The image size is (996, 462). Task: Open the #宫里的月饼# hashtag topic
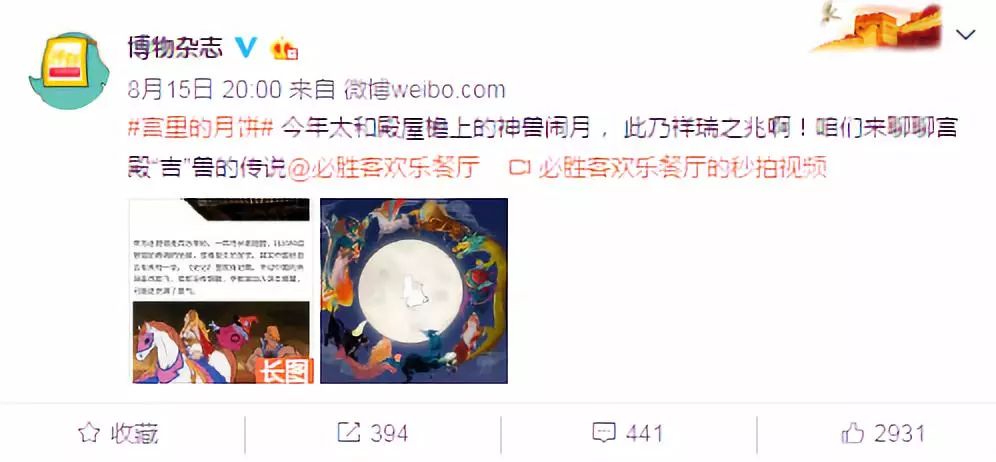tap(200, 129)
